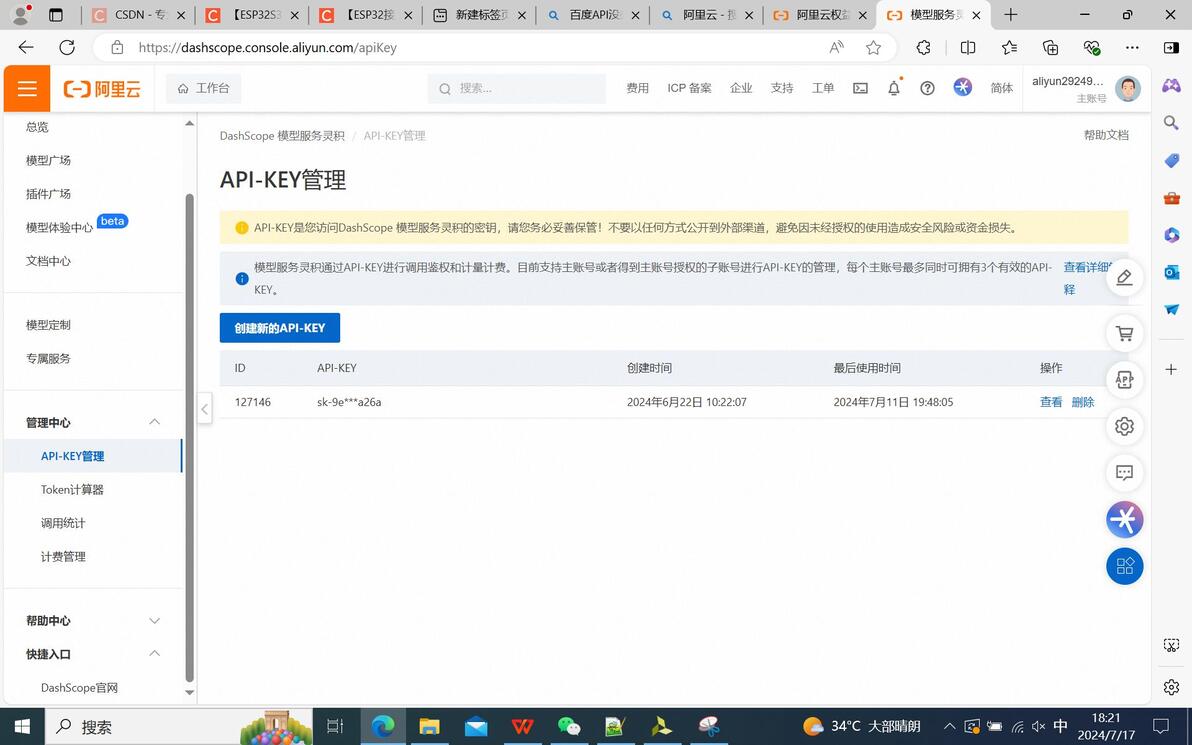Open WeChat from the taskbar
This screenshot has width=1192, height=745.
(569, 727)
